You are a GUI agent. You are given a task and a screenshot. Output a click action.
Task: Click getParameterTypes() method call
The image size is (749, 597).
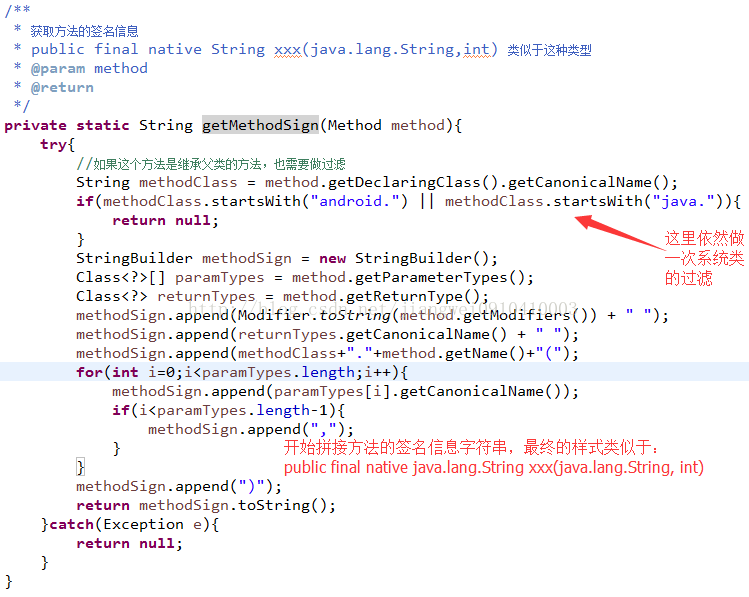(x=439, y=277)
